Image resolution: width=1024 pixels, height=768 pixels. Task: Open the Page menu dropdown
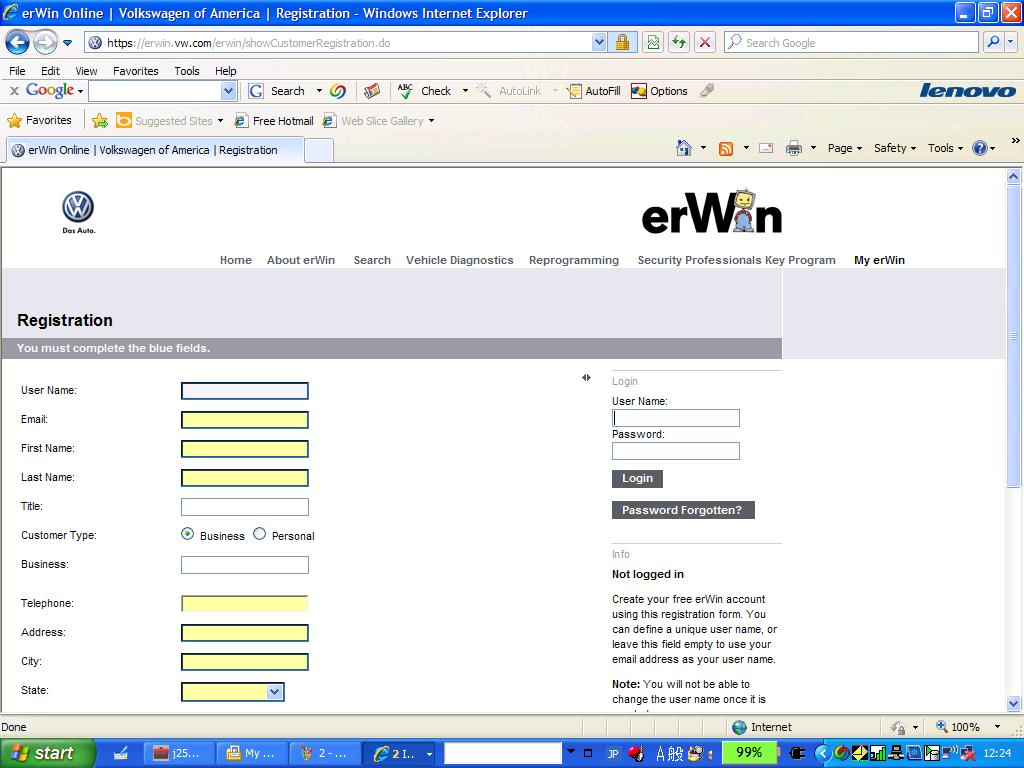[x=844, y=148]
